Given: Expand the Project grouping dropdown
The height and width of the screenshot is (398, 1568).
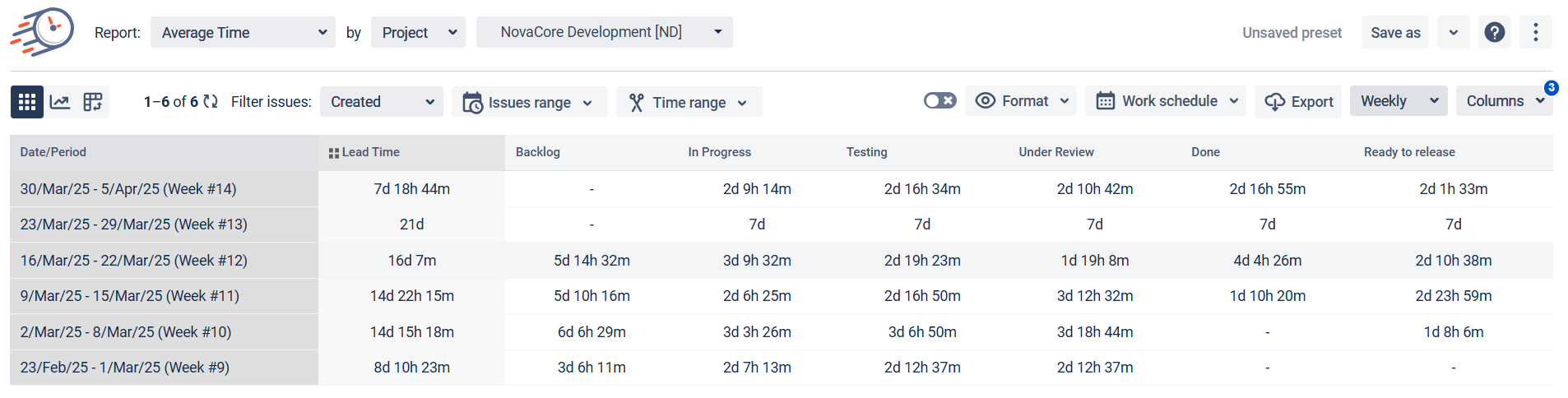Looking at the screenshot, I should click(418, 33).
